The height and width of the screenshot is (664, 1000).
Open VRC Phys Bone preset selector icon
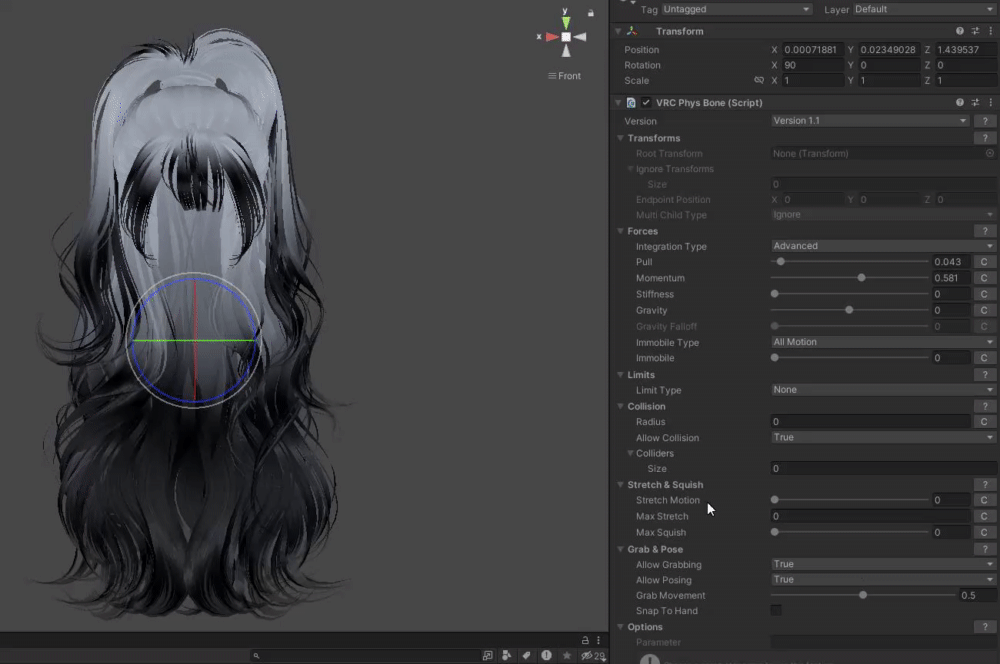pos(975,102)
